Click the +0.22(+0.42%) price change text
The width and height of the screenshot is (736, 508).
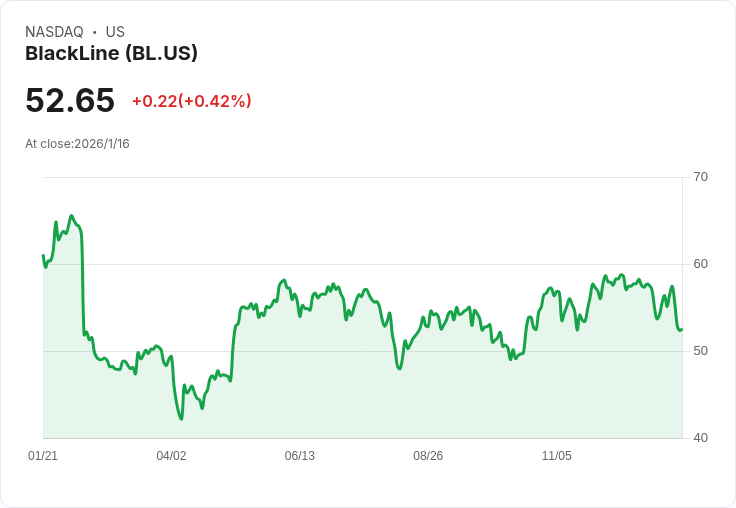[x=192, y=101]
